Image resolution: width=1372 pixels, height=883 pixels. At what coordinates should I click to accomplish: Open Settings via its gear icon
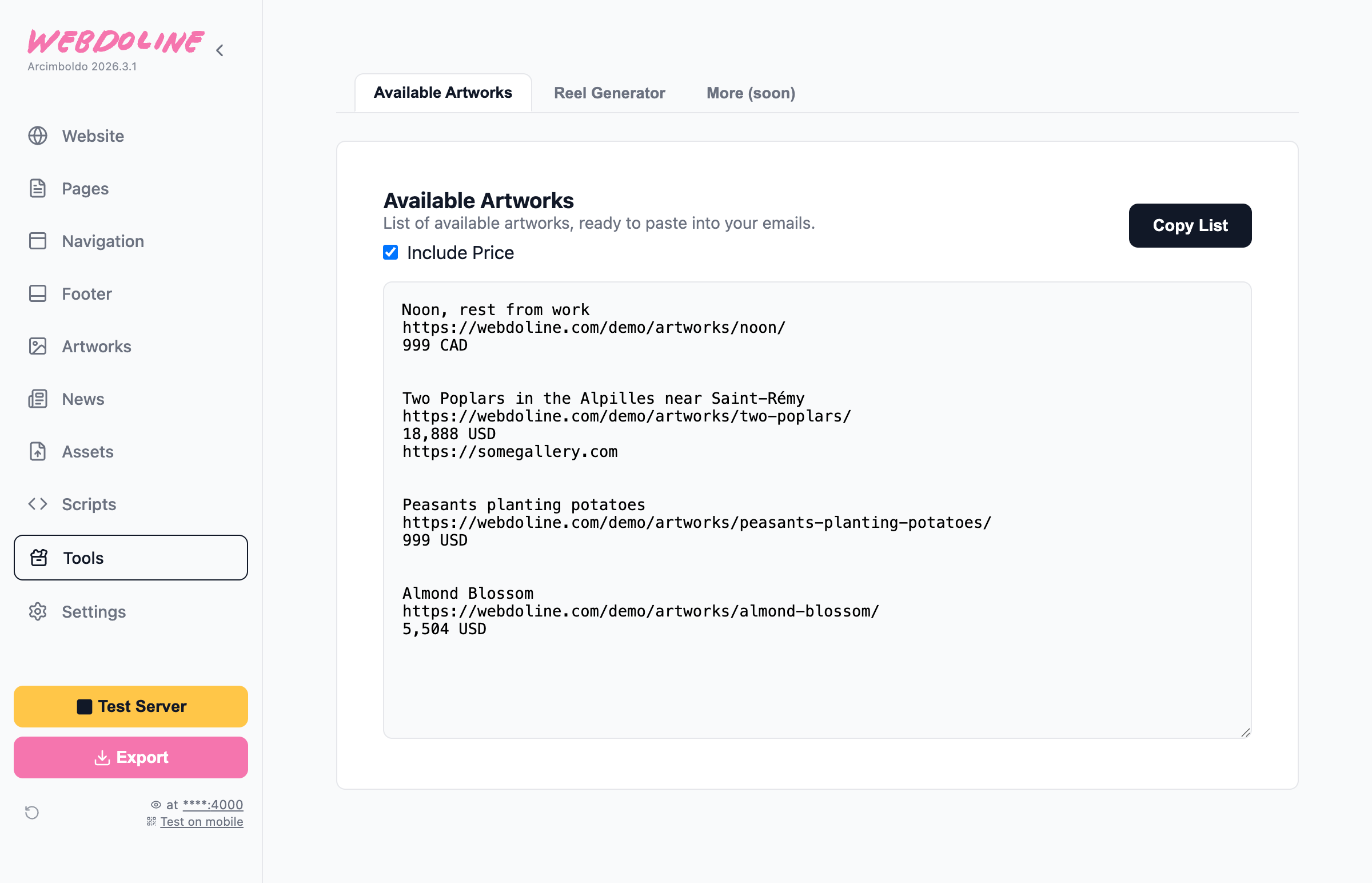[x=38, y=612]
